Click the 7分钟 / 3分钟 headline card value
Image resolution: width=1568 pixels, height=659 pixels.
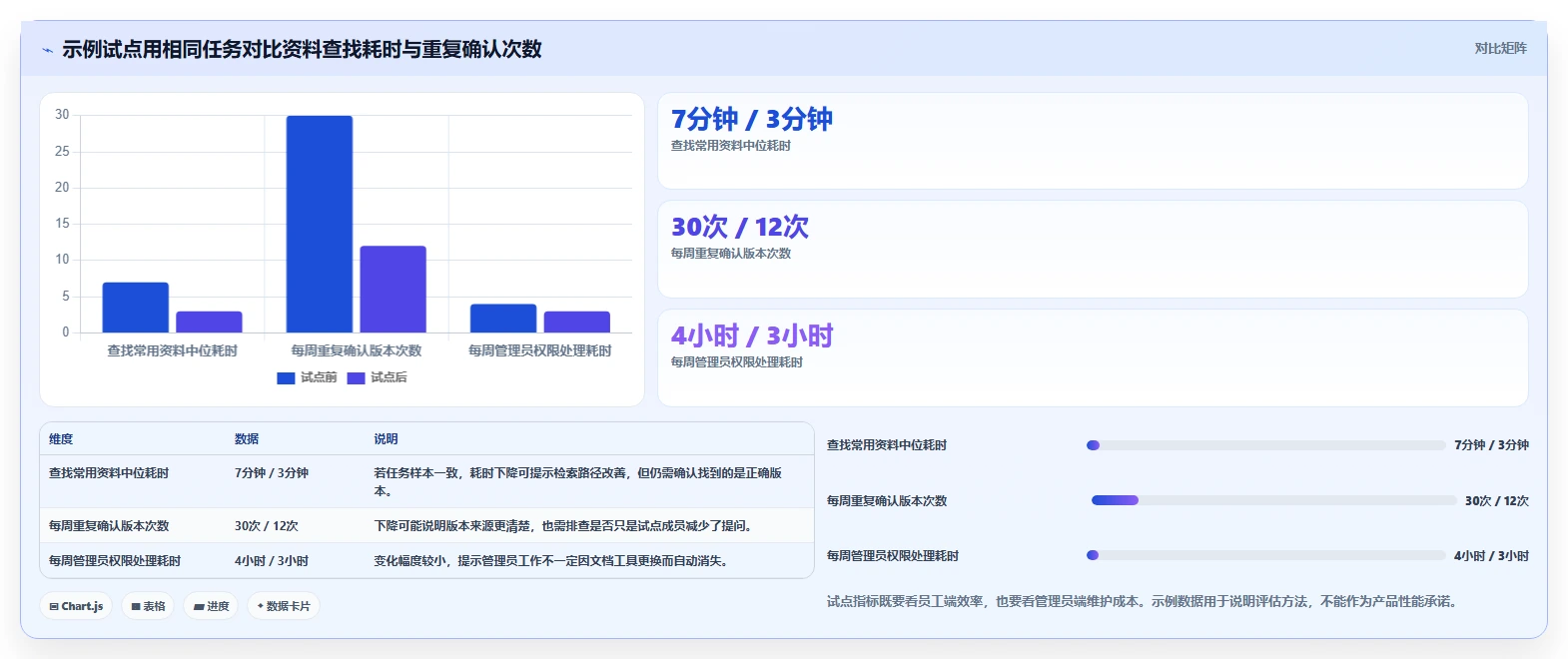point(752,119)
